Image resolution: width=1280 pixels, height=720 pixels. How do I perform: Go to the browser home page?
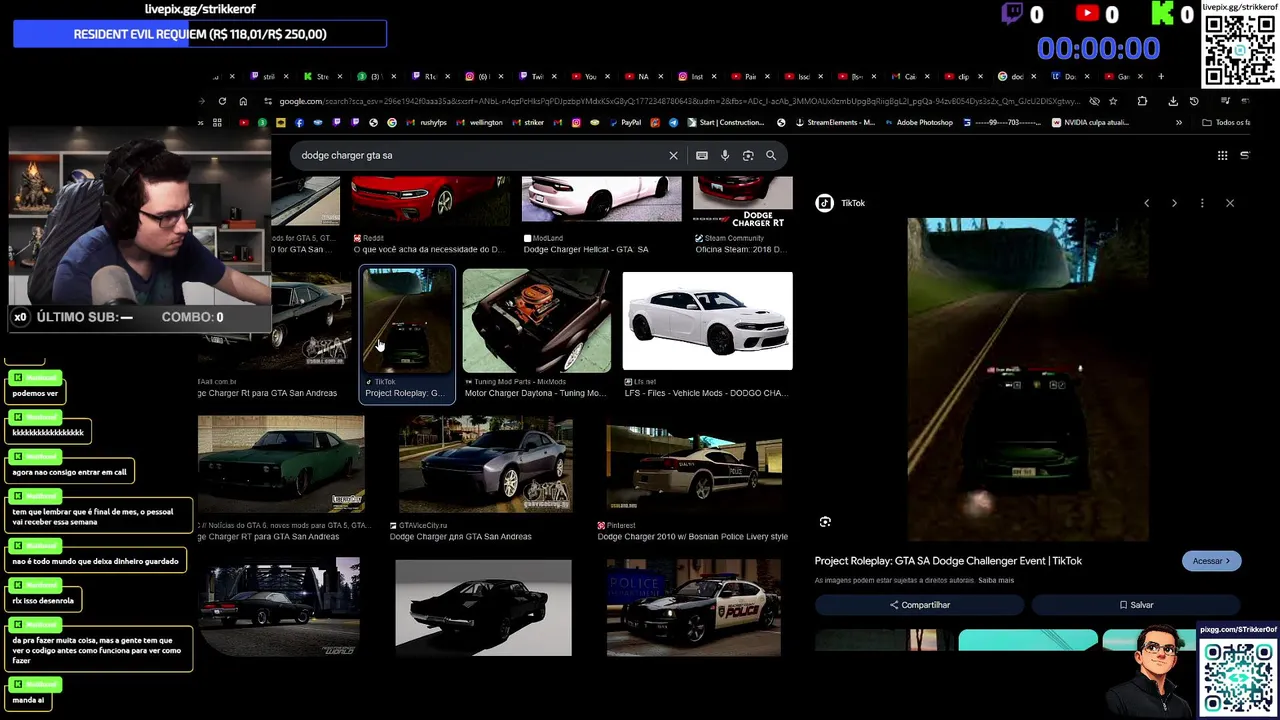coord(243,101)
